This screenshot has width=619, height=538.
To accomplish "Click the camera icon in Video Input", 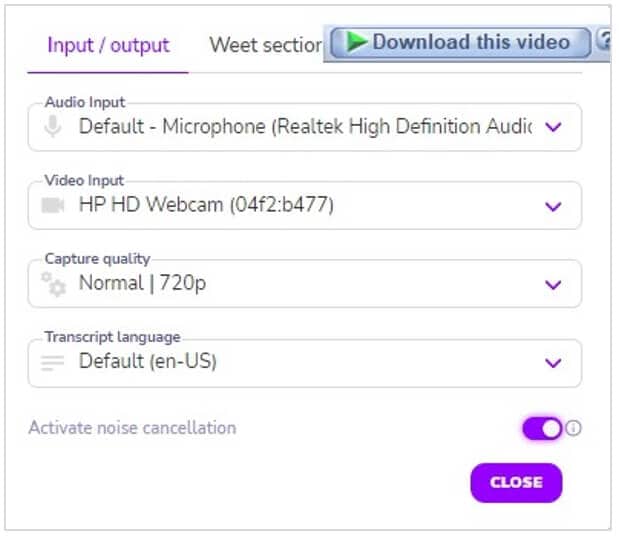I will (53, 205).
